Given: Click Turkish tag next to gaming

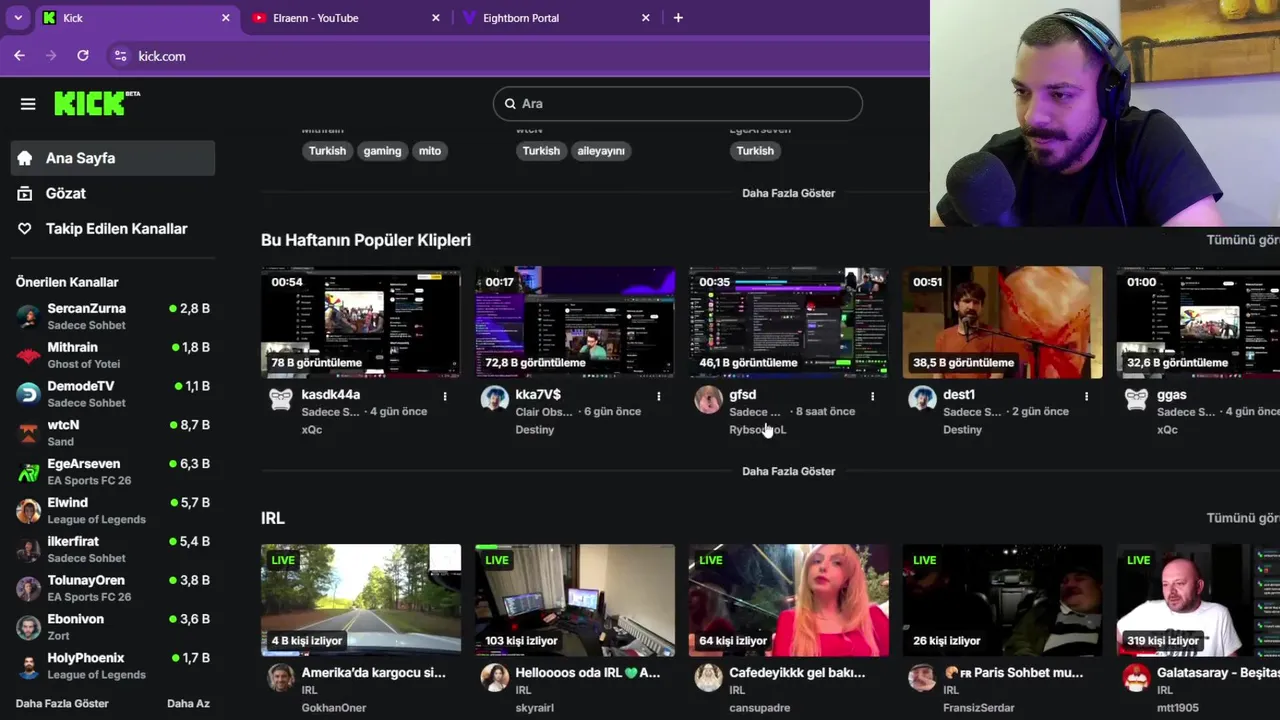Looking at the screenshot, I should [x=327, y=151].
